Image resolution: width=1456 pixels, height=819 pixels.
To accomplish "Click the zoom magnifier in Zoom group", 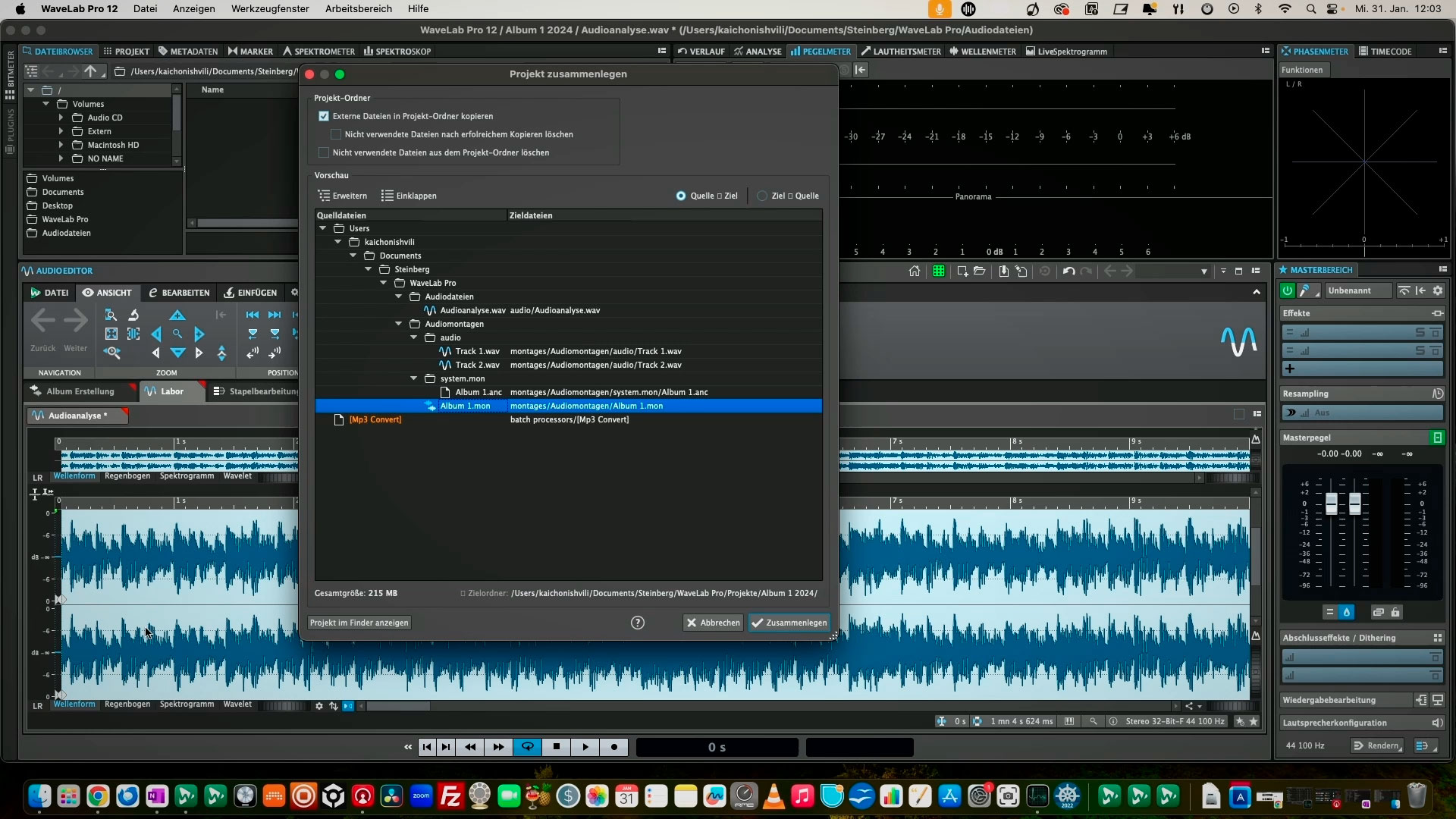I will tap(177, 334).
